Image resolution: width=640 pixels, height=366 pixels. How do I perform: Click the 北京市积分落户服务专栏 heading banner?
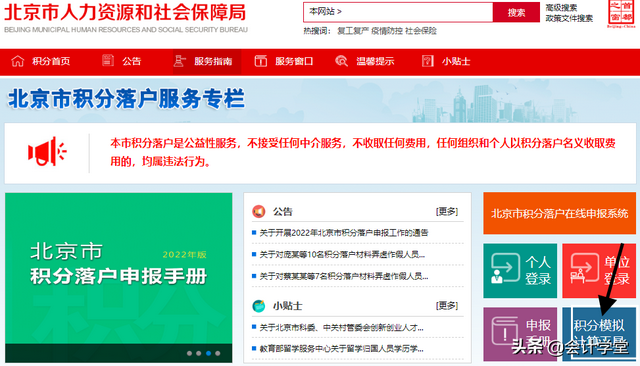126,99
